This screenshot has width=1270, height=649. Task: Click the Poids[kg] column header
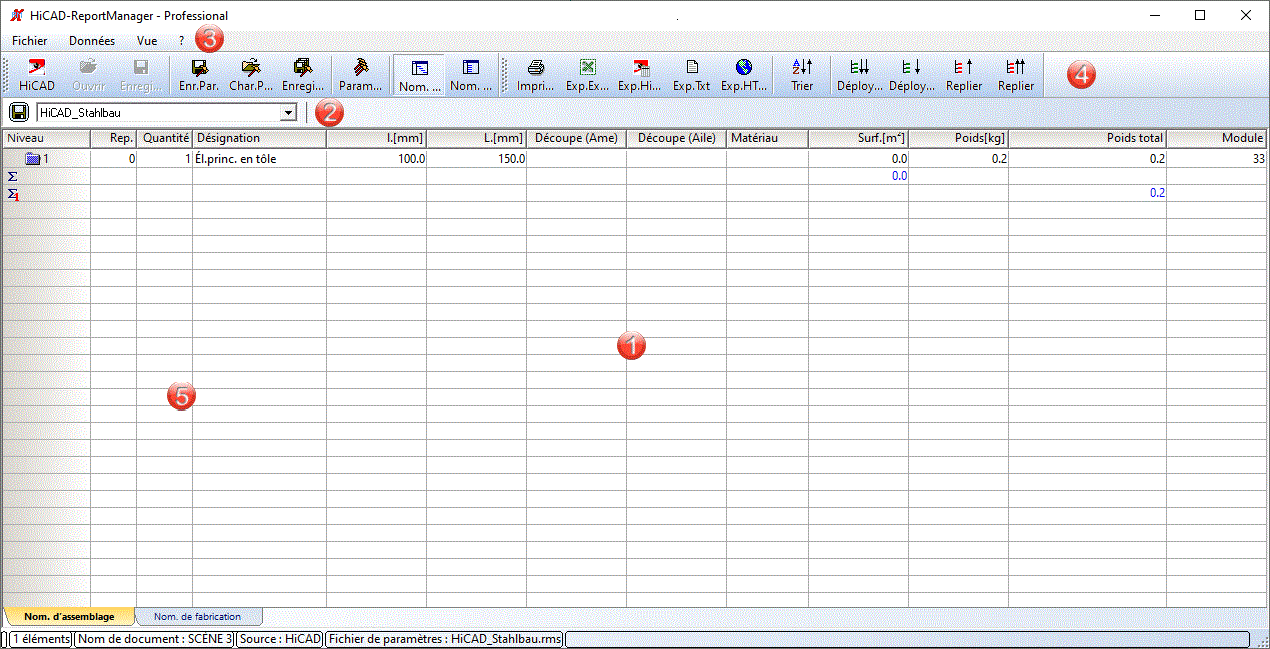pos(959,138)
